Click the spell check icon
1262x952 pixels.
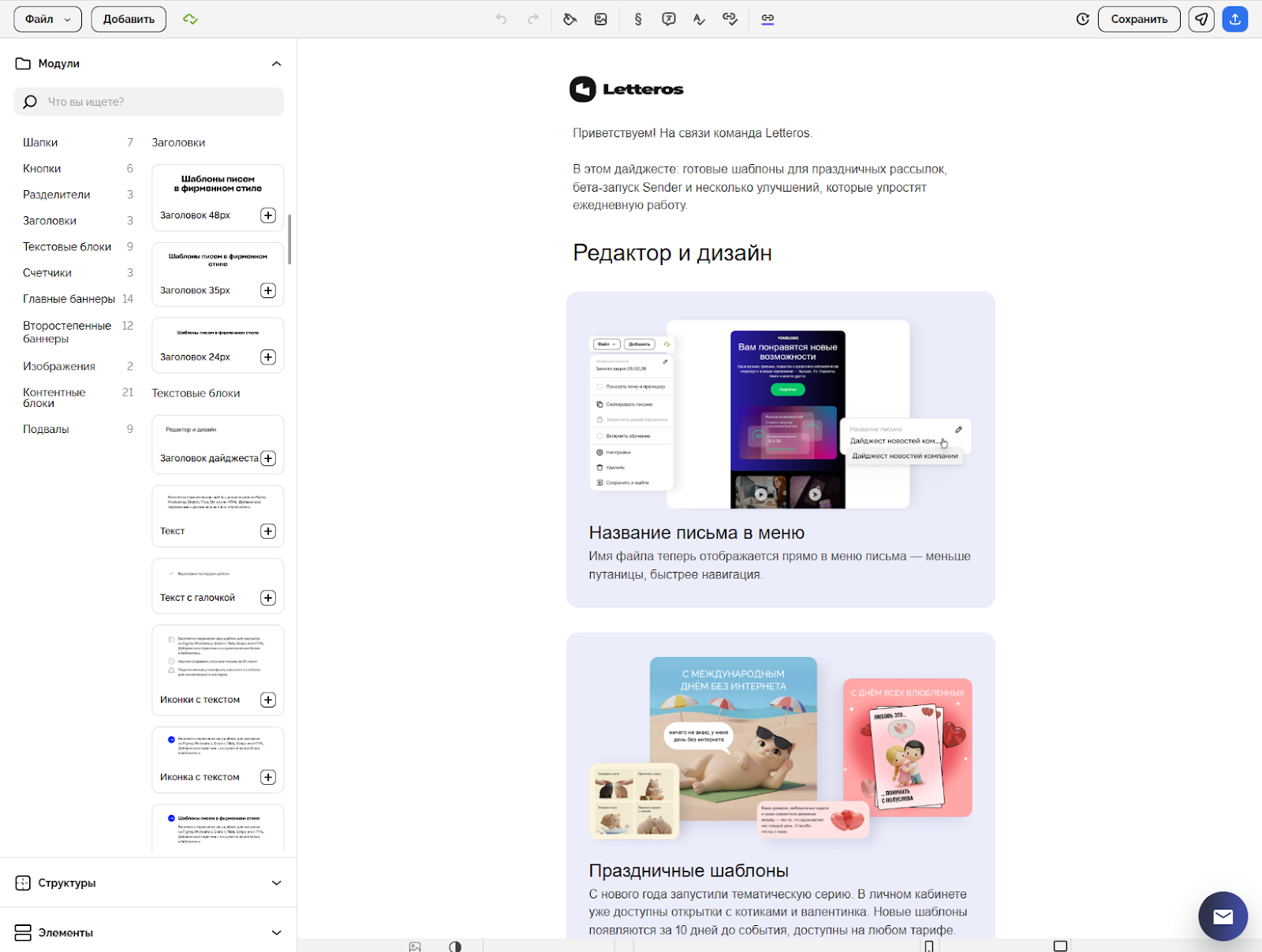point(699,19)
